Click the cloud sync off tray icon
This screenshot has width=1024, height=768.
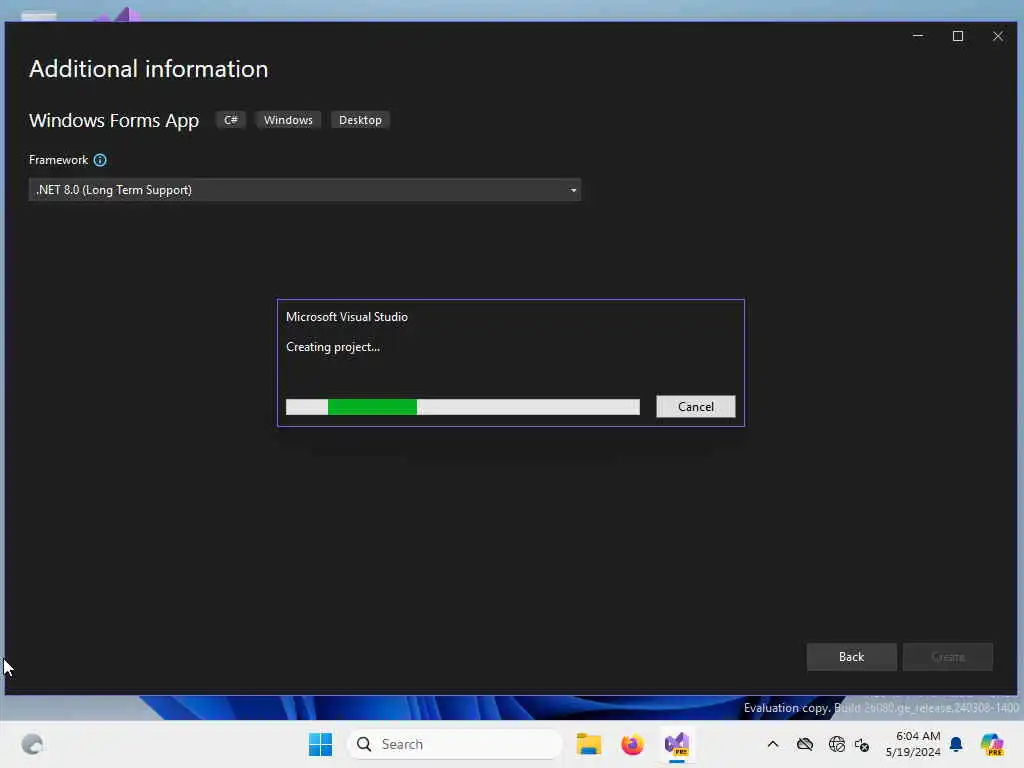(x=805, y=744)
